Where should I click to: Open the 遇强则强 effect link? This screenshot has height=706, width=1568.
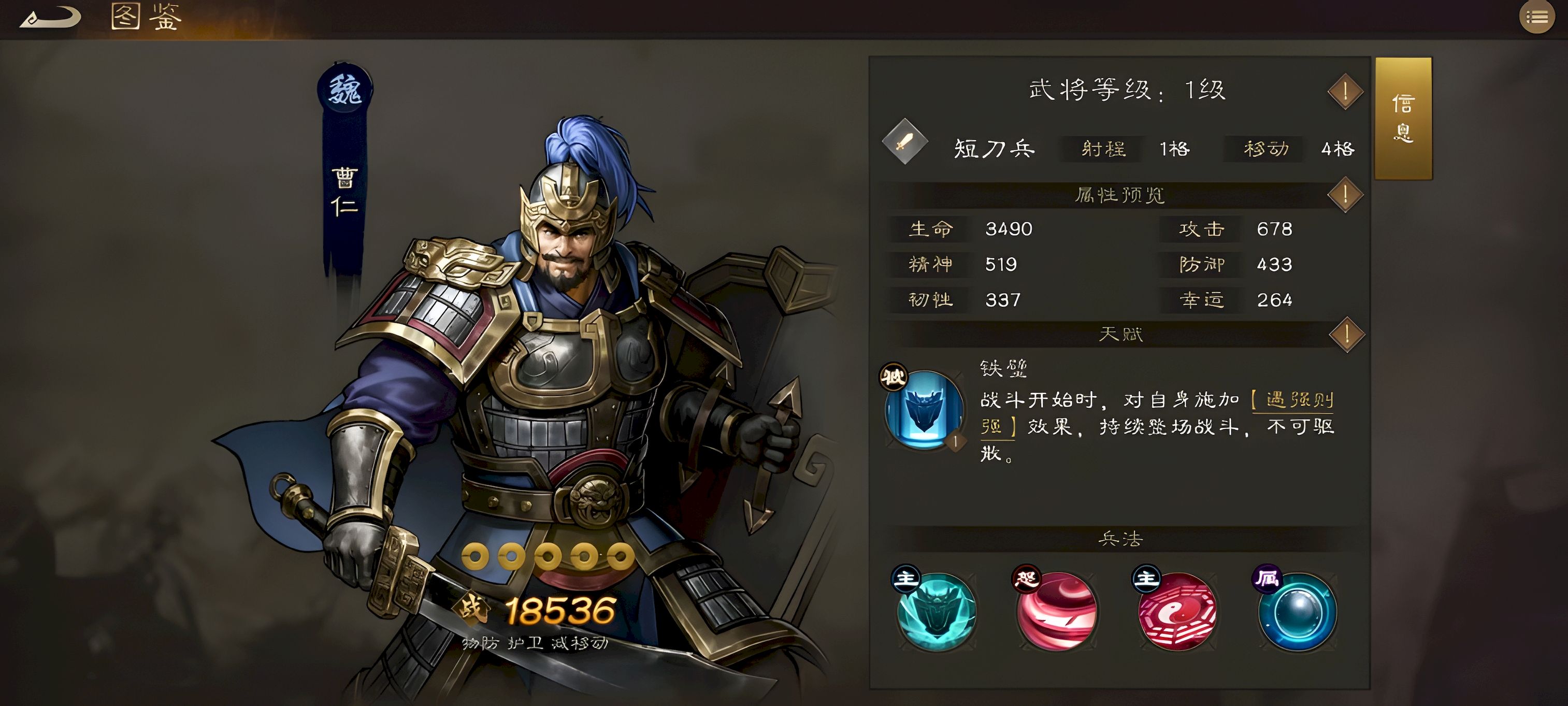click(1157, 413)
